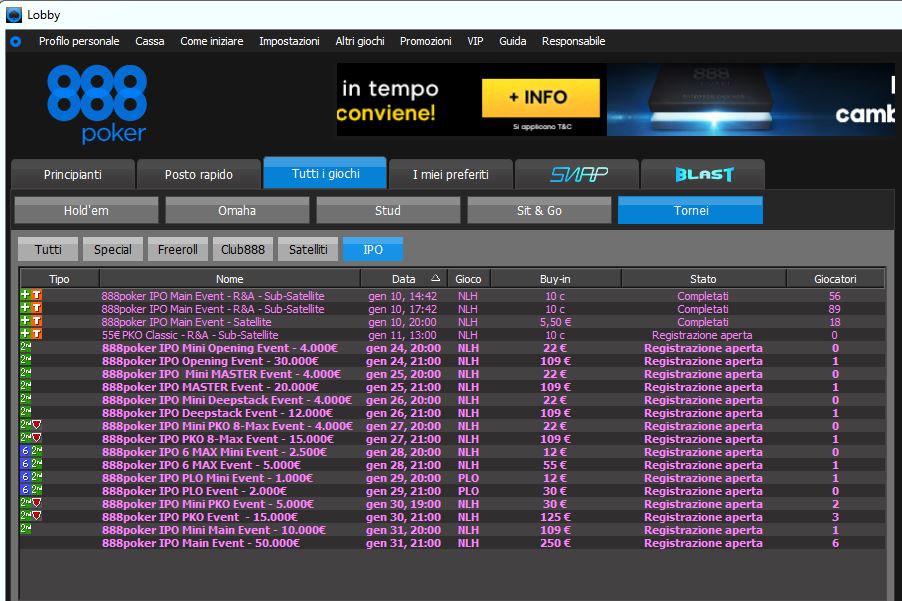
Task: Sort the table by the Giocatori column header
Action: point(835,279)
